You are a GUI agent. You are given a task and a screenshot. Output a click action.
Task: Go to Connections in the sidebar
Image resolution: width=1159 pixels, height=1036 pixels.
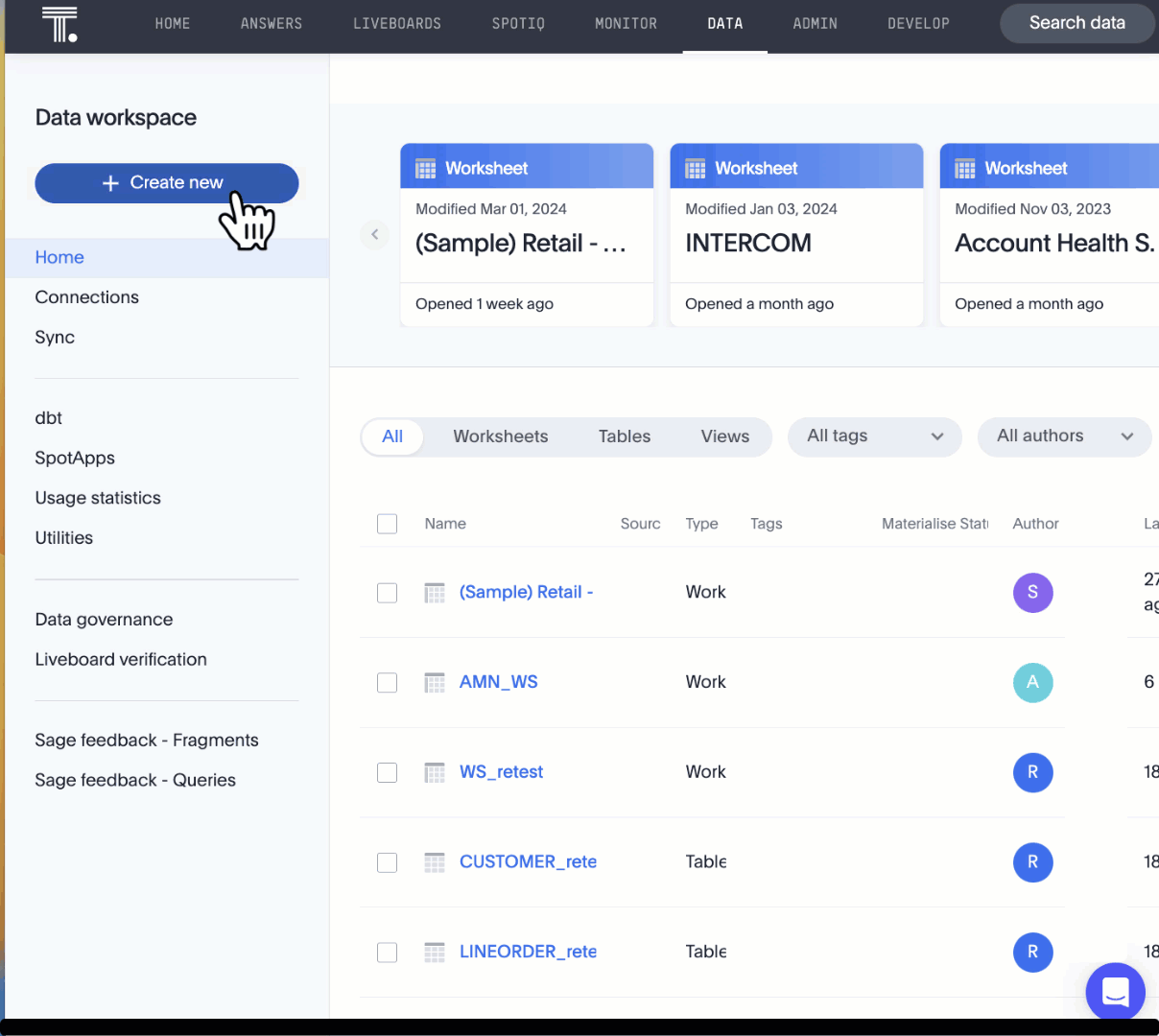click(x=87, y=297)
